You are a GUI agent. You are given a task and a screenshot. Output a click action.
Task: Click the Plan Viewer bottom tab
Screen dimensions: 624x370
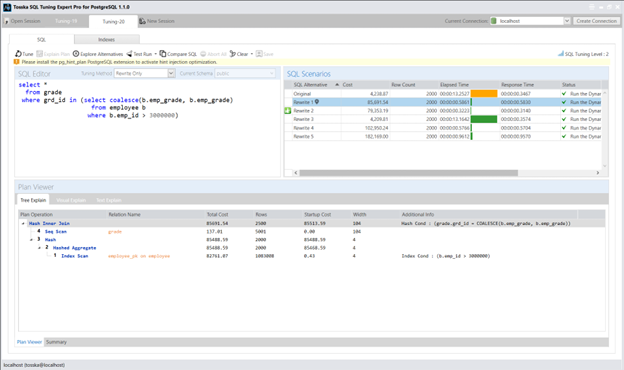pyautogui.click(x=29, y=342)
